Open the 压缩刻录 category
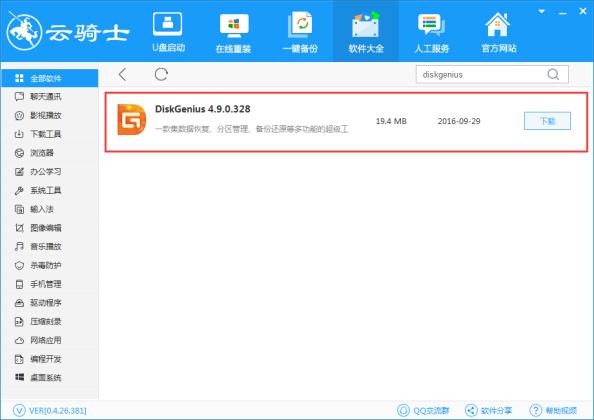The width and height of the screenshot is (594, 420). click(x=49, y=322)
